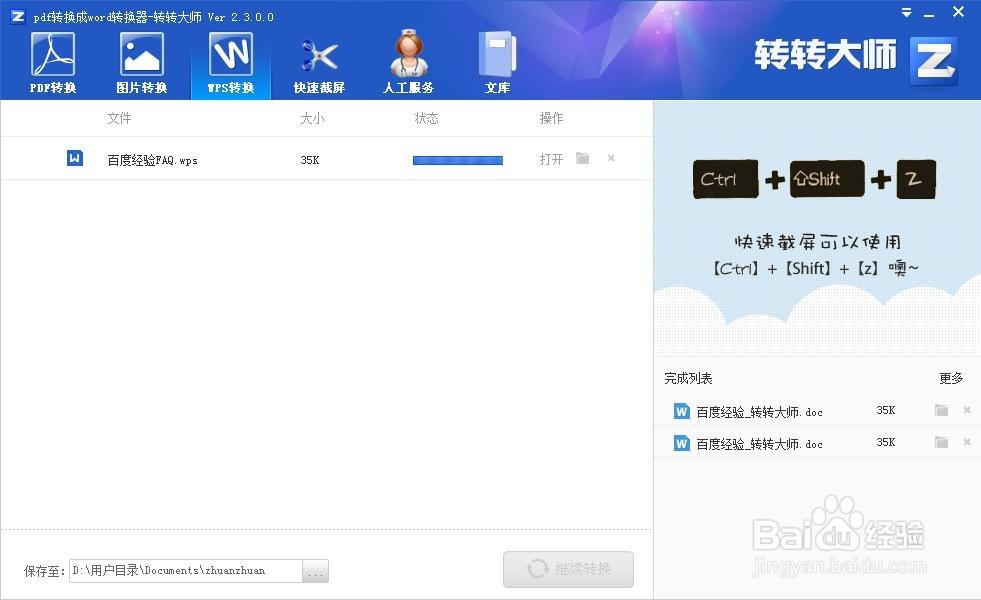Sort by the 状态 column header
Image resolution: width=981 pixels, height=600 pixels.
pyautogui.click(x=426, y=118)
